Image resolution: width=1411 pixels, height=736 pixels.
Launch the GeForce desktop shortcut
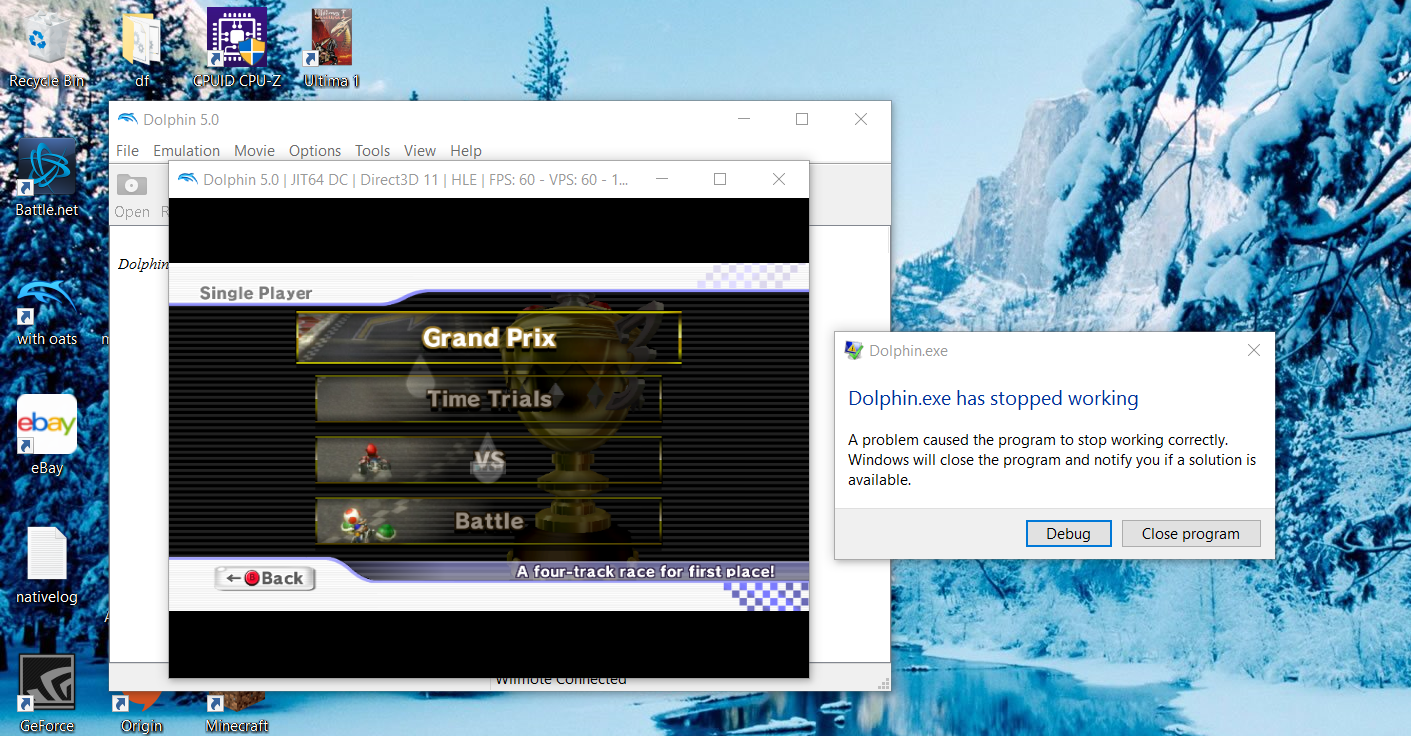pyautogui.click(x=47, y=694)
